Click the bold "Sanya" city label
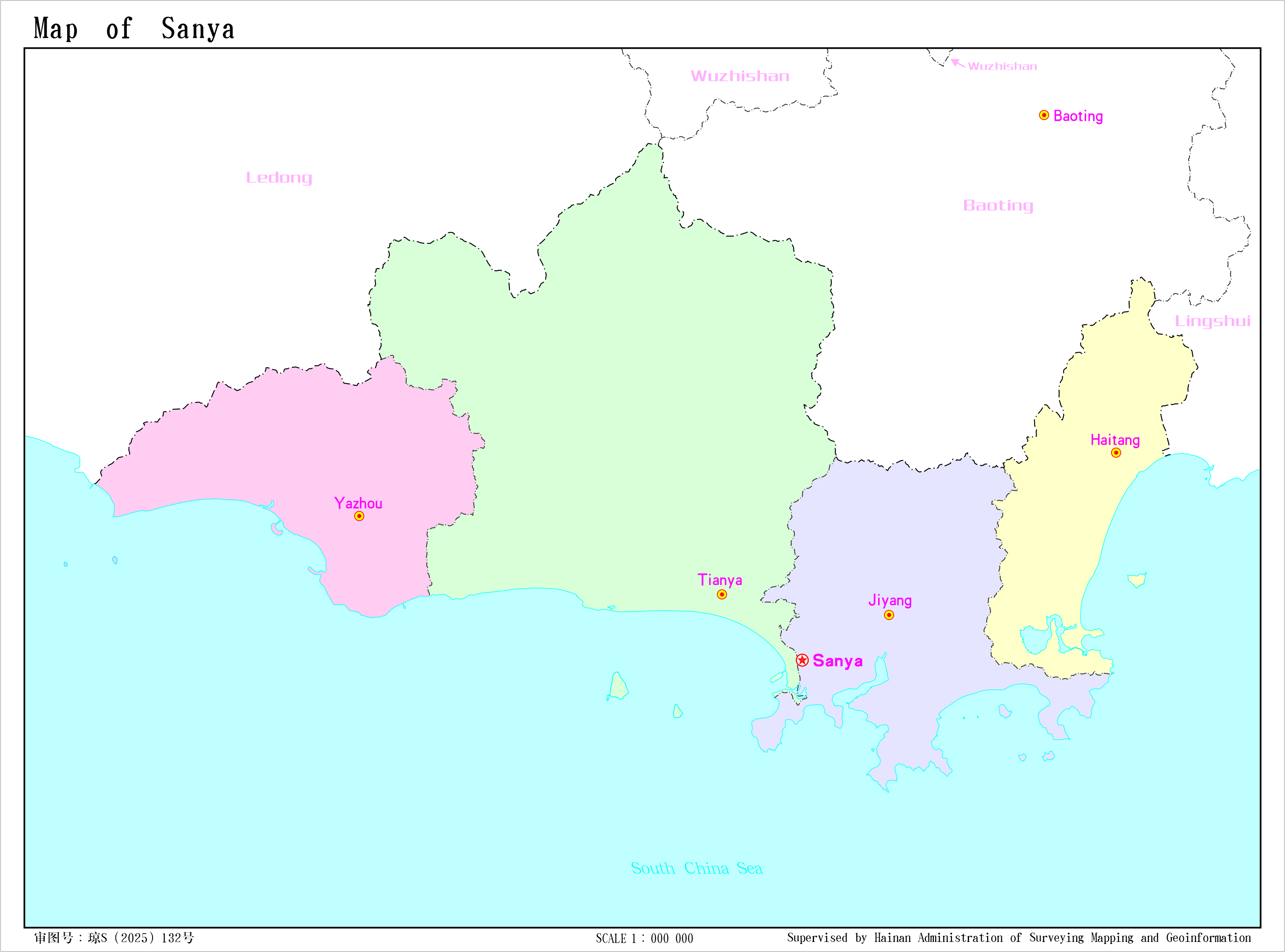Image resolution: width=1285 pixels, height=952 pixels. (837, 661)
